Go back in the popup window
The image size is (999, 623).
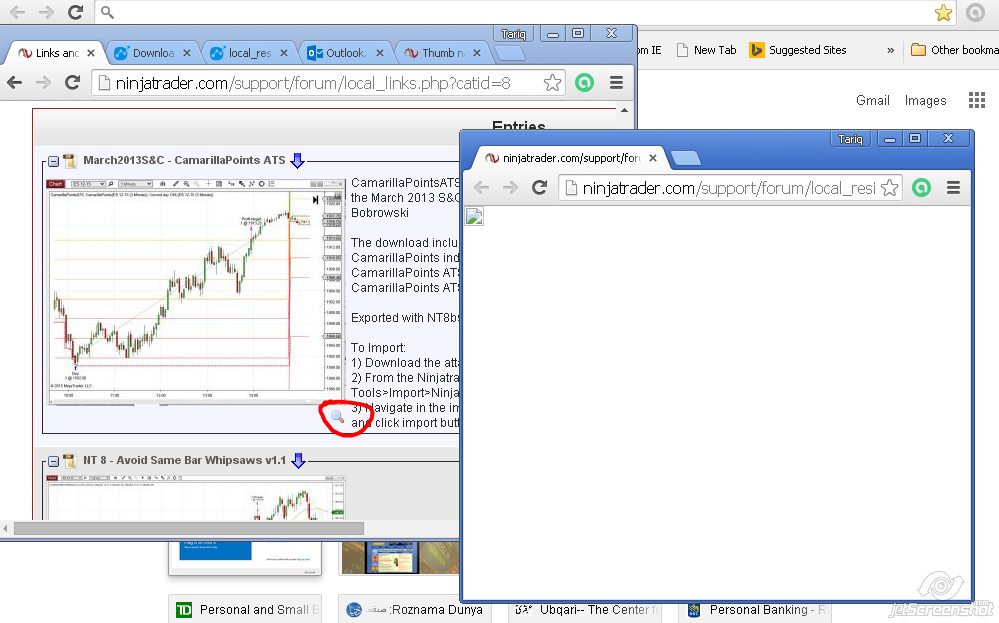[482, 187]
